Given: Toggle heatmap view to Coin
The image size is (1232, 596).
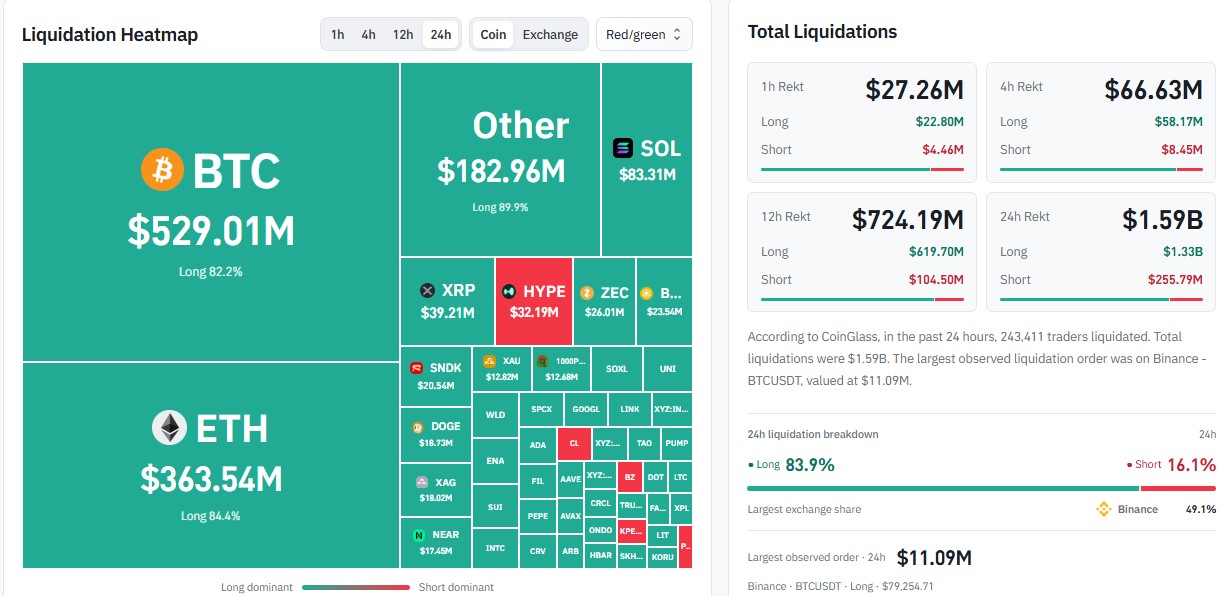Looking at the screenshot, I should (x=493, y=34).
